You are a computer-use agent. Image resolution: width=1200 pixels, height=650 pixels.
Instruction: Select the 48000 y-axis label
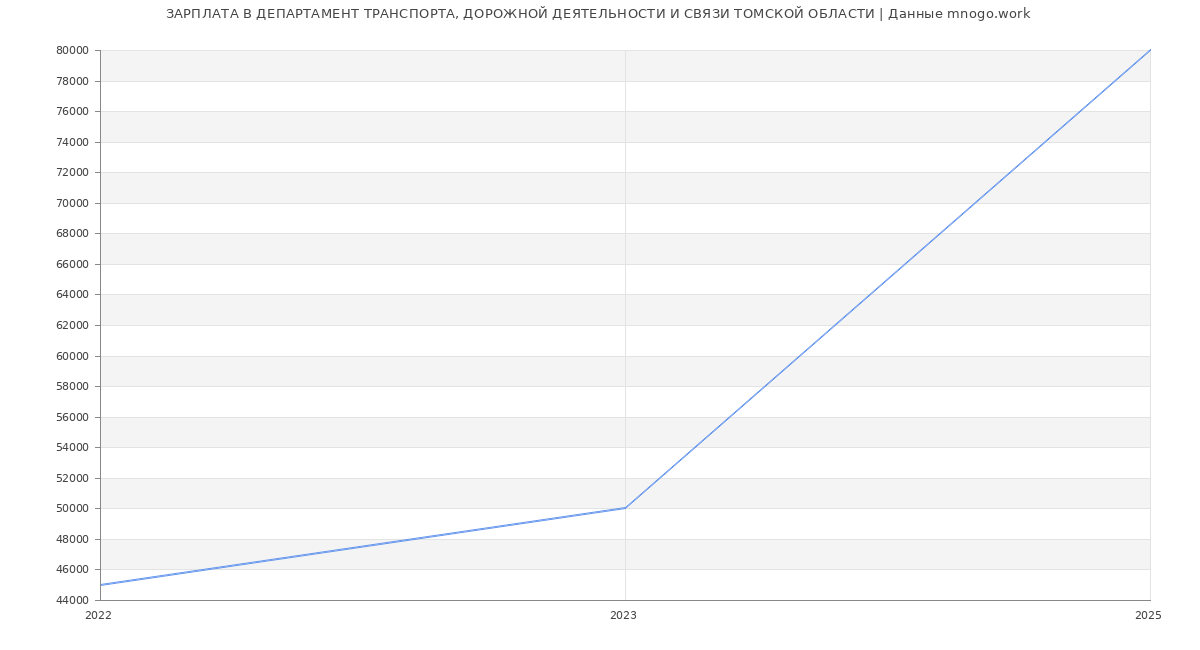tap(72, 539)
